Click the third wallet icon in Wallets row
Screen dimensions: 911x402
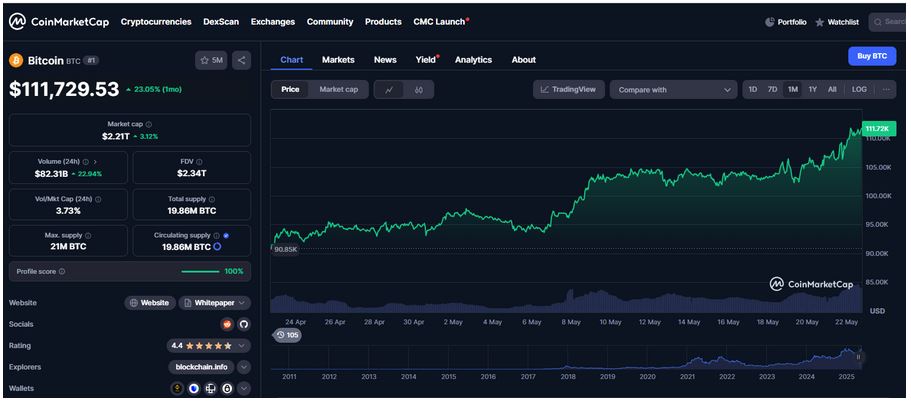[x=211, y=388]
